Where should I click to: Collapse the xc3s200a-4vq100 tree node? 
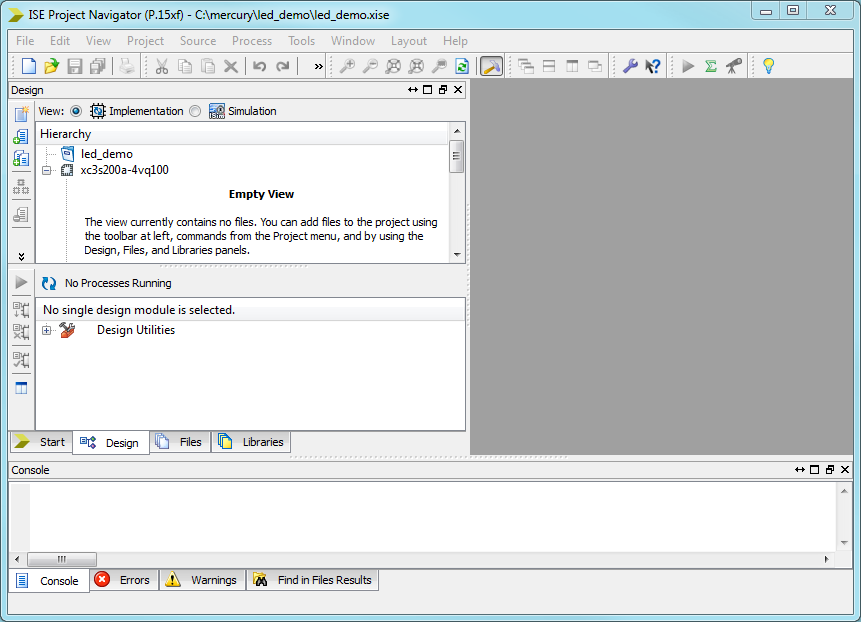click(47, 170)
